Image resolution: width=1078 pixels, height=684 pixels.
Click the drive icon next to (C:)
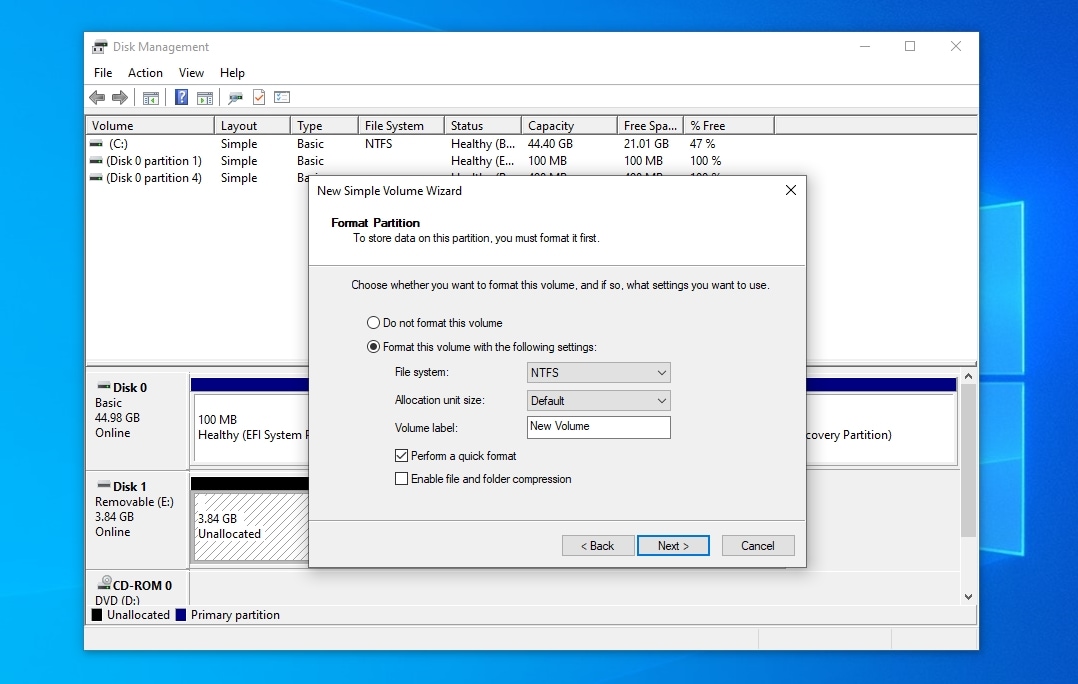[x=96, y=144]
